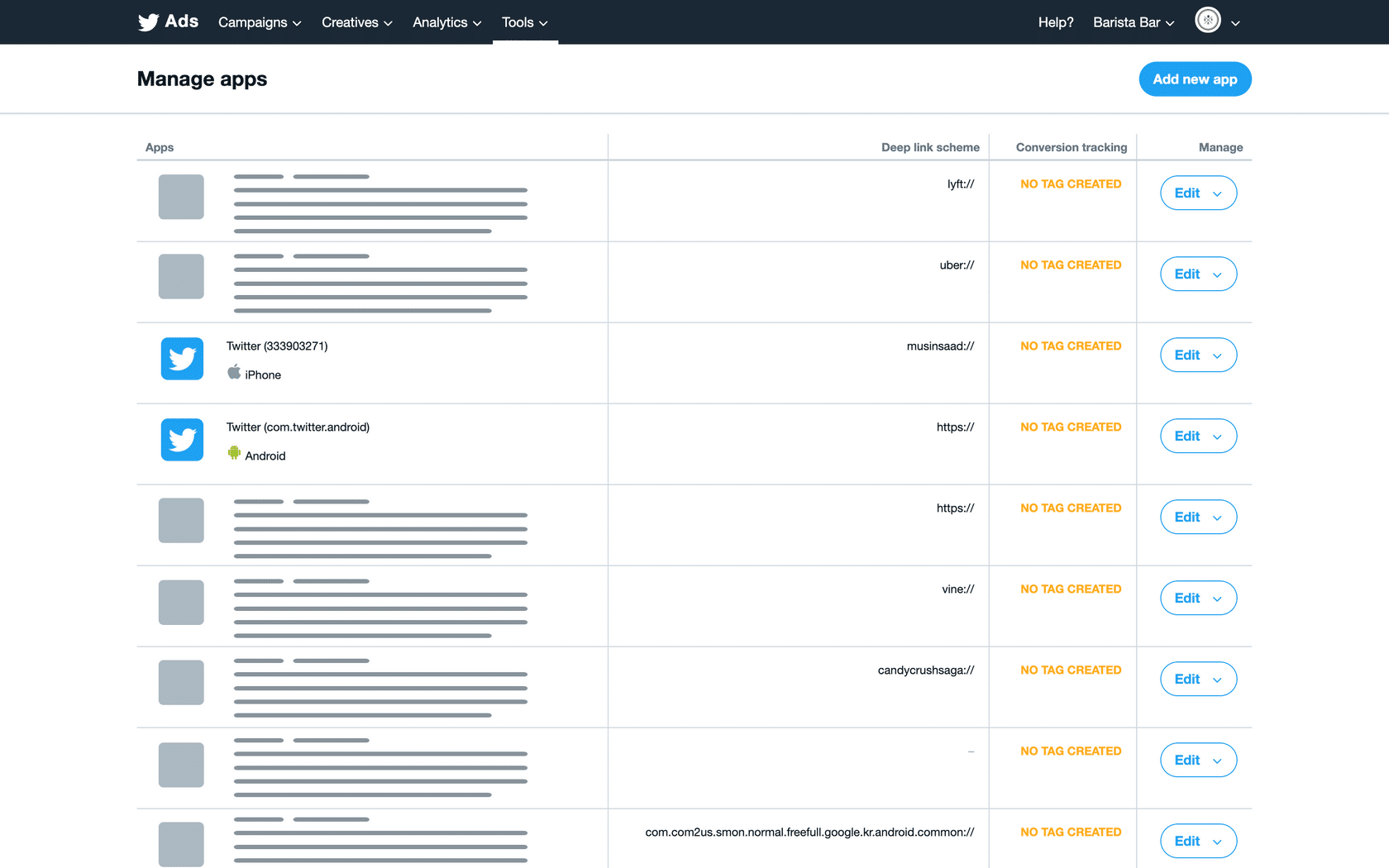
Task: Click the Android robot platform icon
Action: point(234,453)
